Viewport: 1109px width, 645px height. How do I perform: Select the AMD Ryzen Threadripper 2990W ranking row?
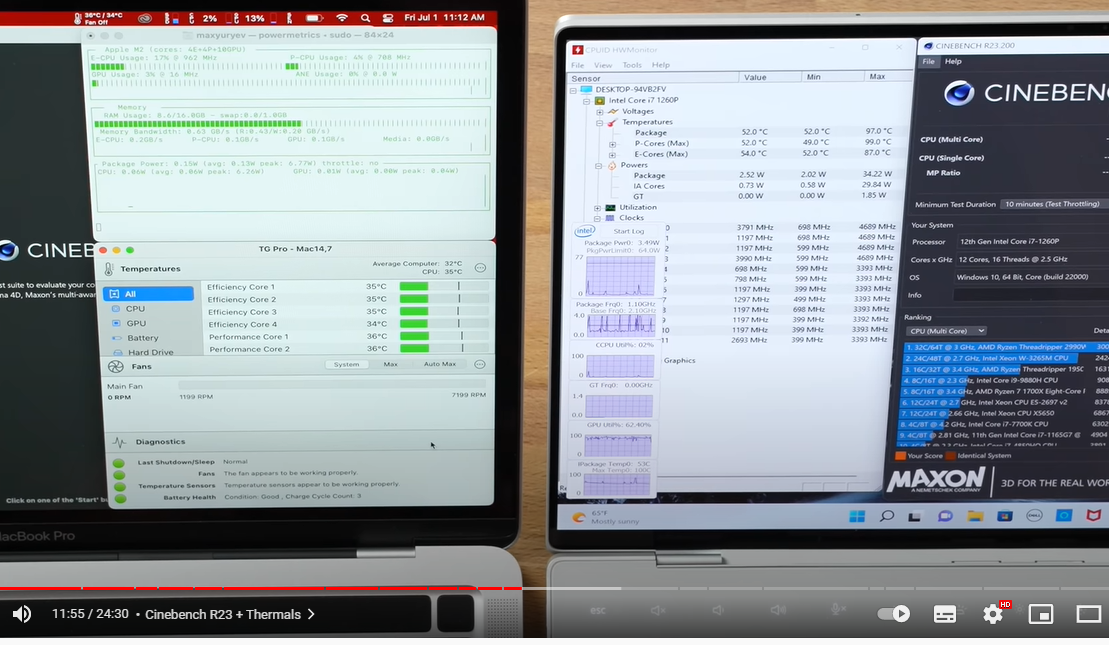1006,347
